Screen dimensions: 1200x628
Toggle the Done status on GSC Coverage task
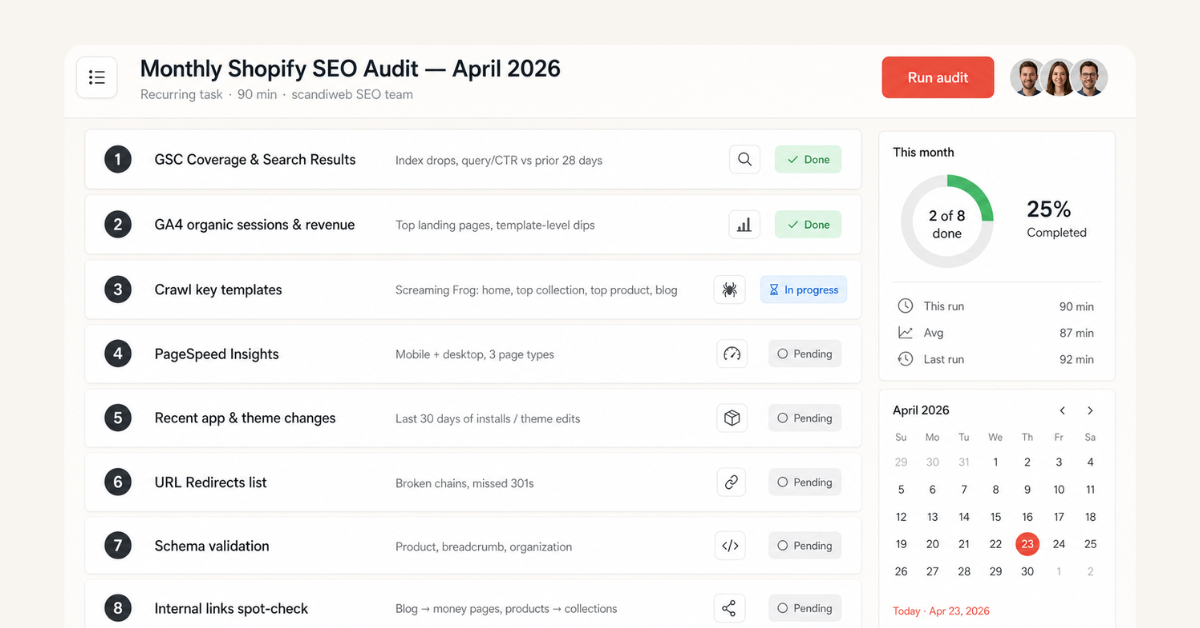click(x=808, y=159)
